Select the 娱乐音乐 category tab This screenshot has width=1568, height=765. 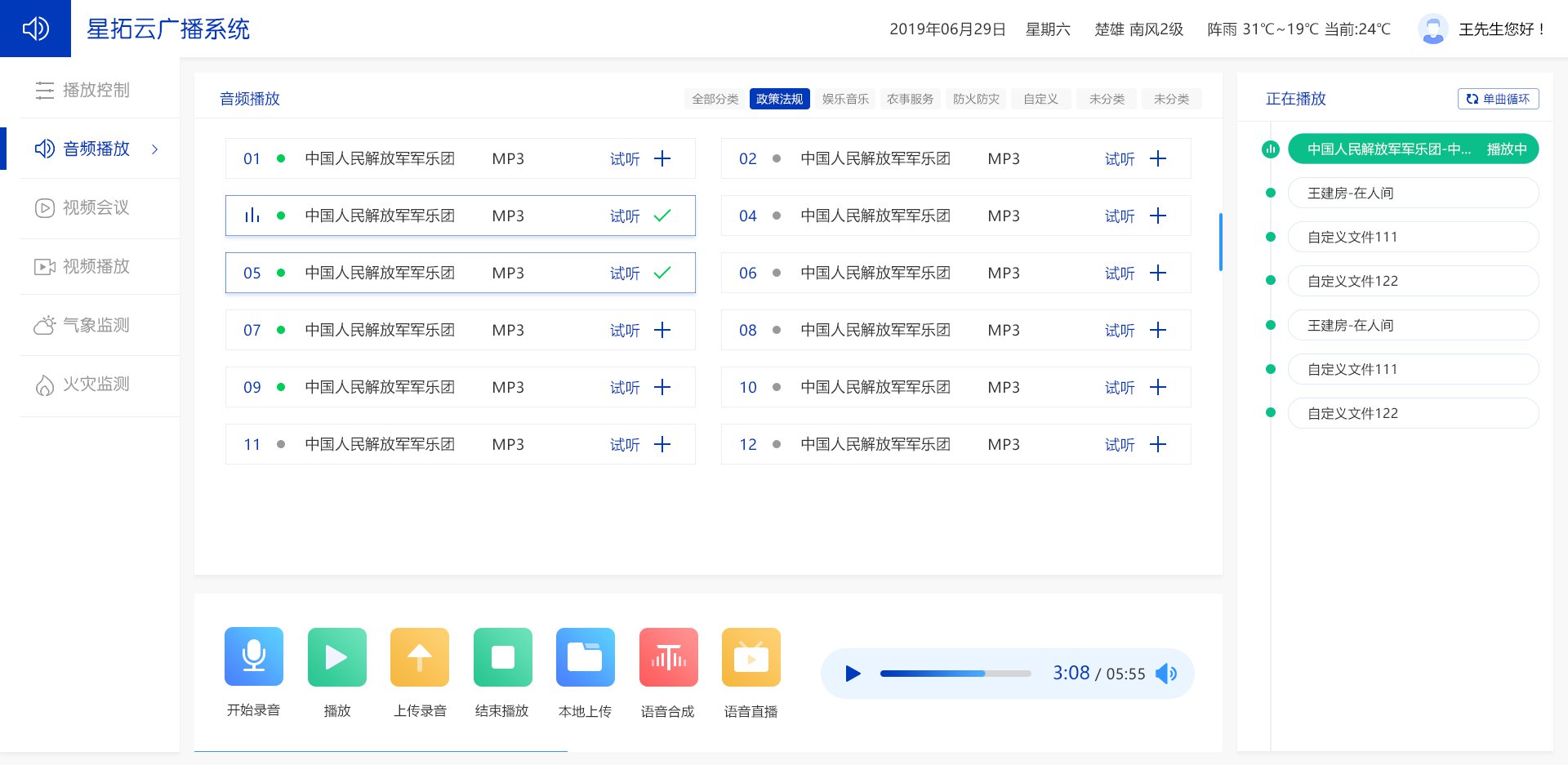click(x=845, y=99)
